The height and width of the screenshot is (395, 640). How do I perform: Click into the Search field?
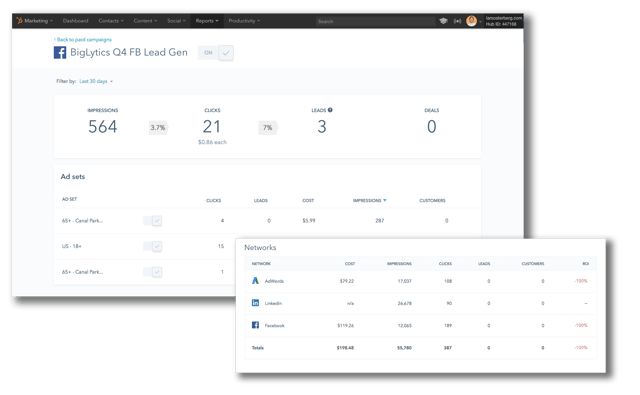pyautogui.click(x=375, y=21)
